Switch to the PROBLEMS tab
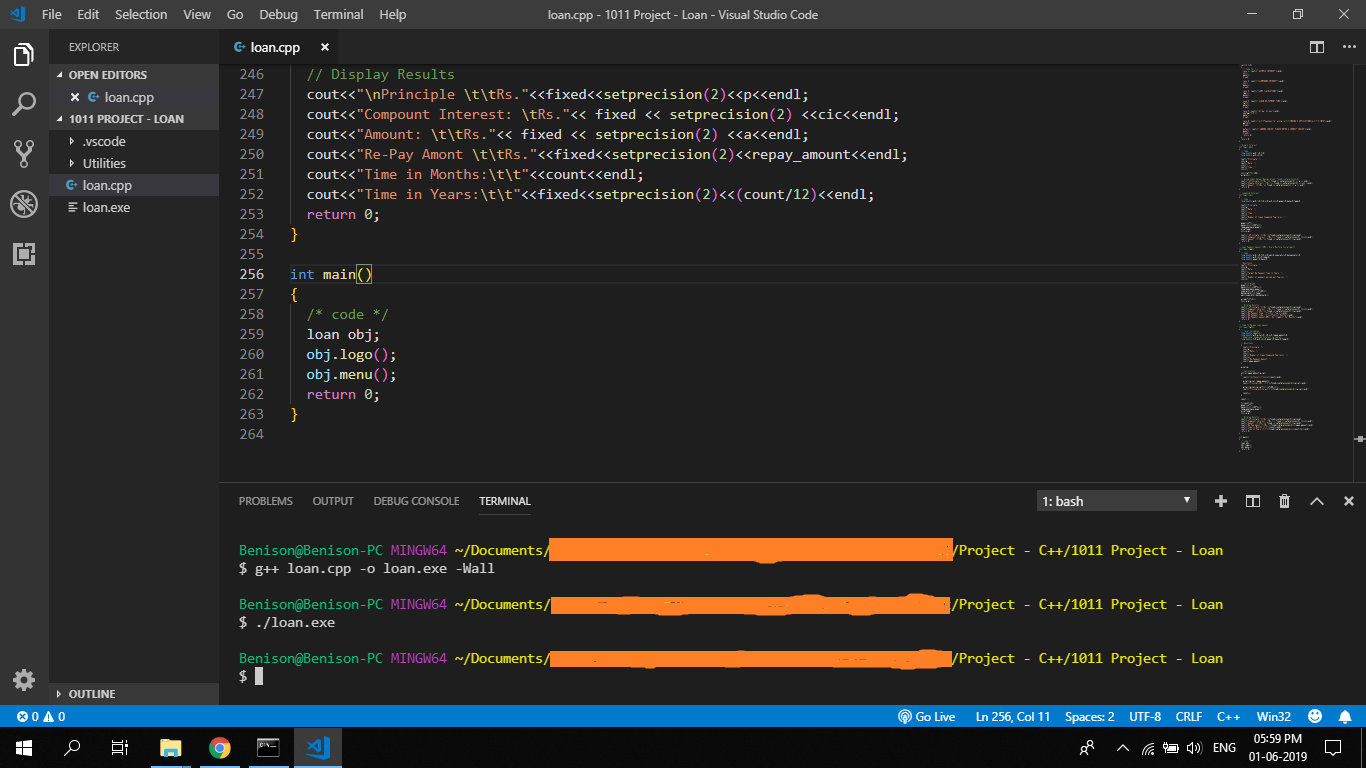 tap(265, 500)
